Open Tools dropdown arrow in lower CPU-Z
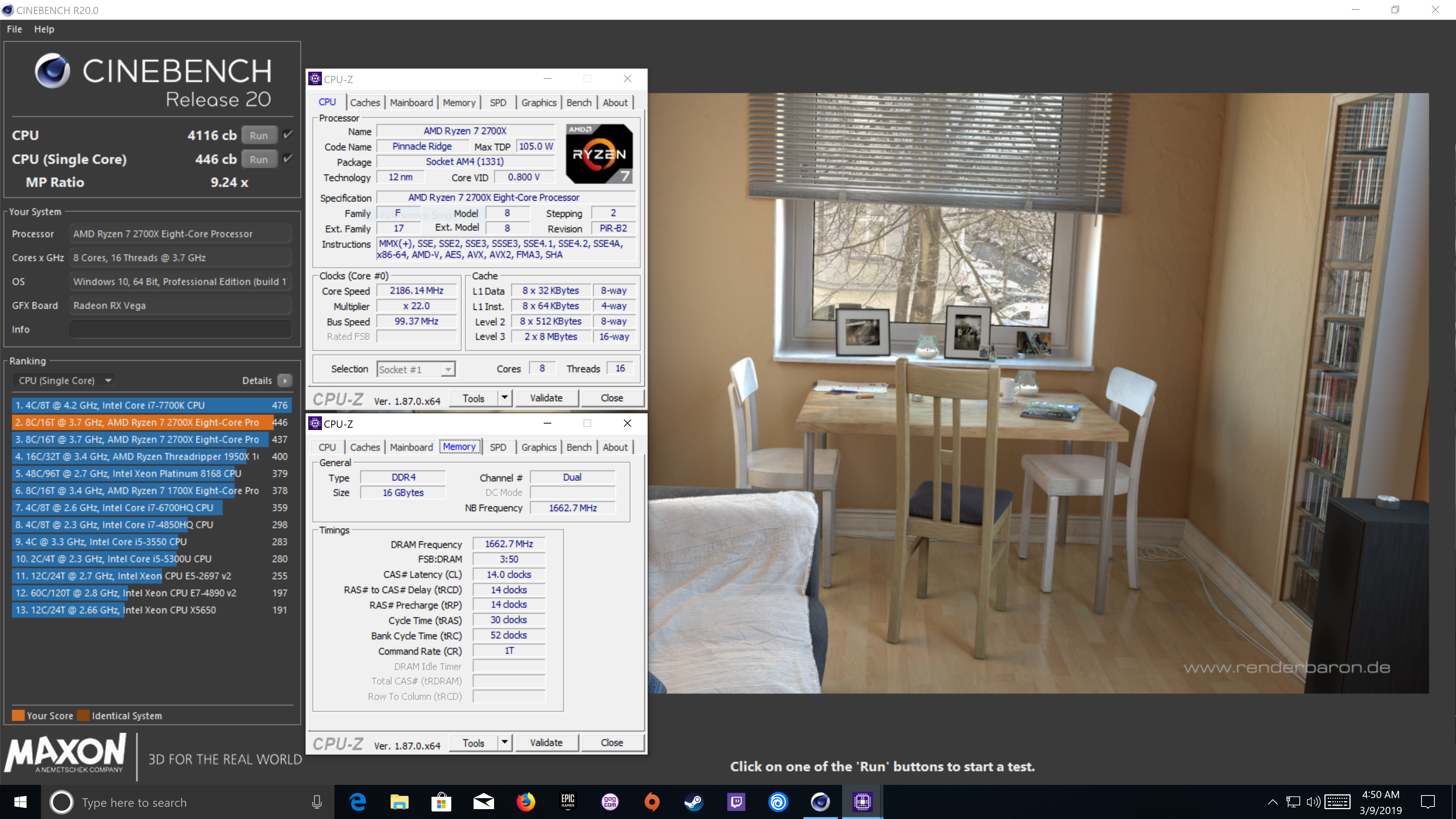This screenshot has height=819, width=1456. (504, 742)
